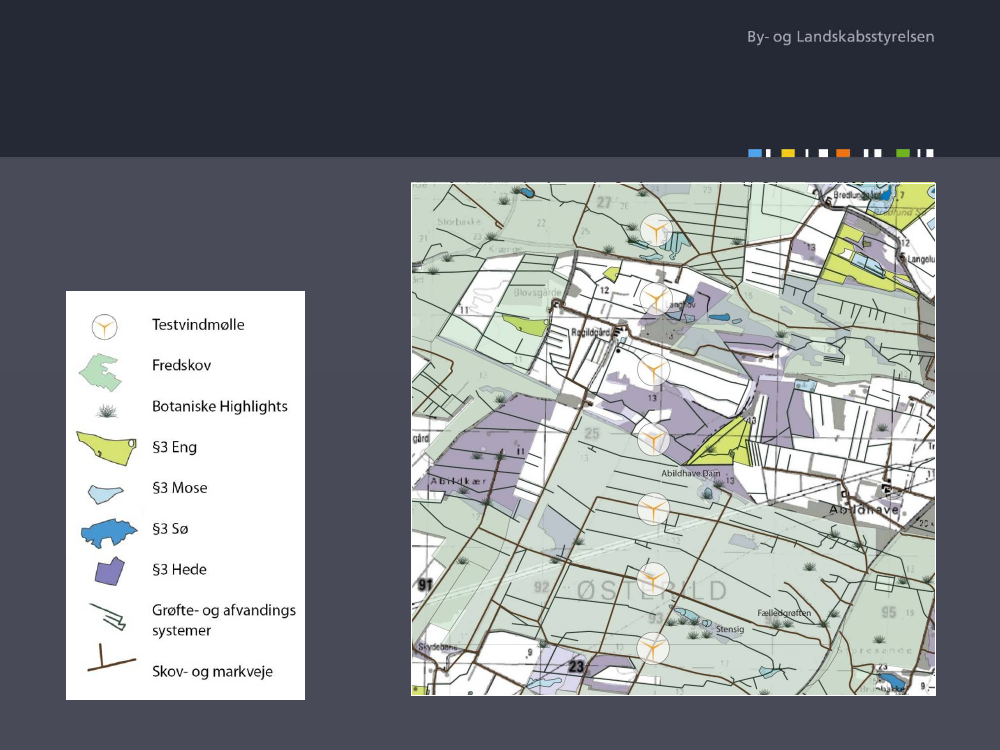
Task: Click the turbine marker overlapping the ØSTERILD text
Action: click(652, 580)
